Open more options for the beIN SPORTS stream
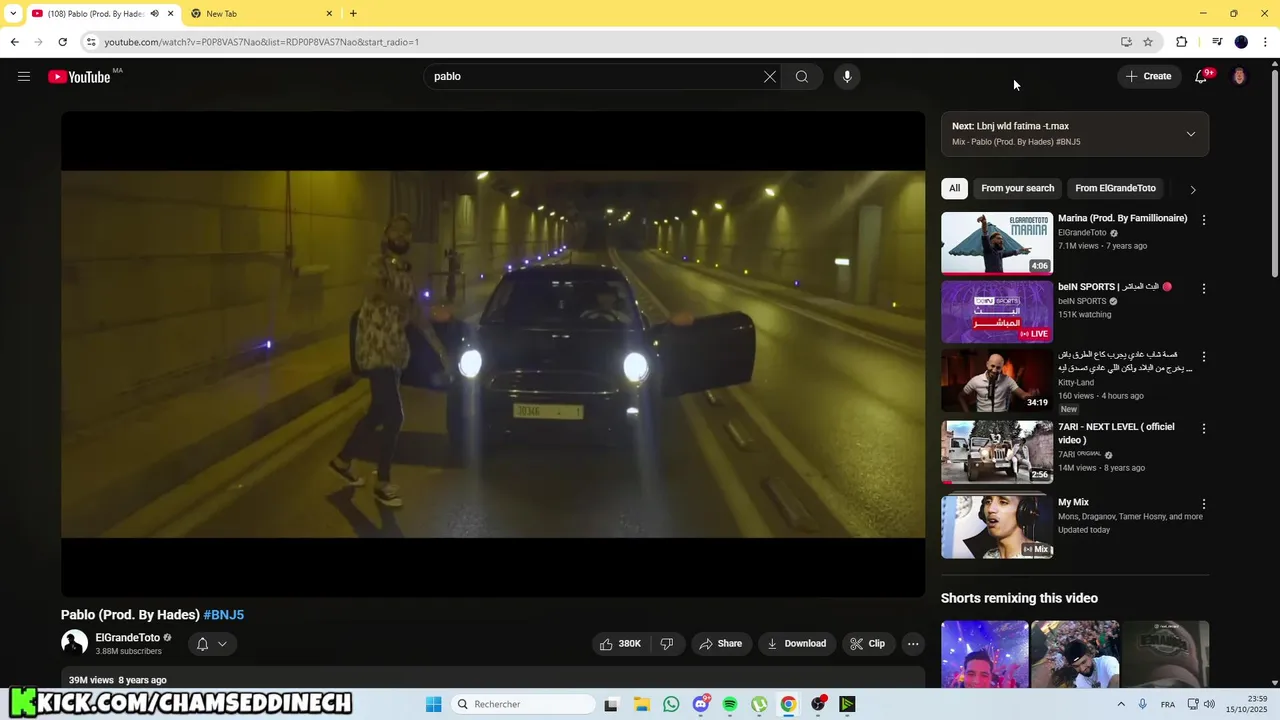 click(1204, 288)
